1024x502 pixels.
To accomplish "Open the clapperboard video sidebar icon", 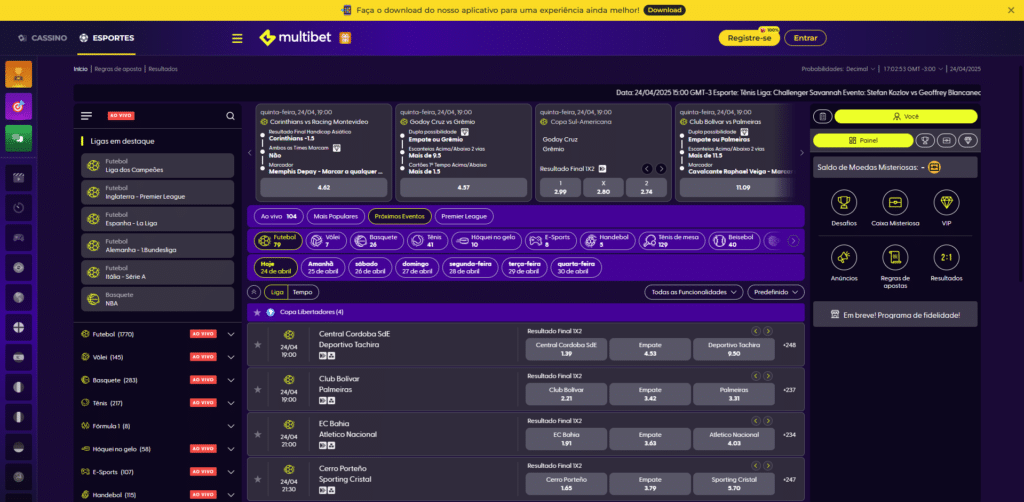I will pyautogui.click(x=18, y=178).
